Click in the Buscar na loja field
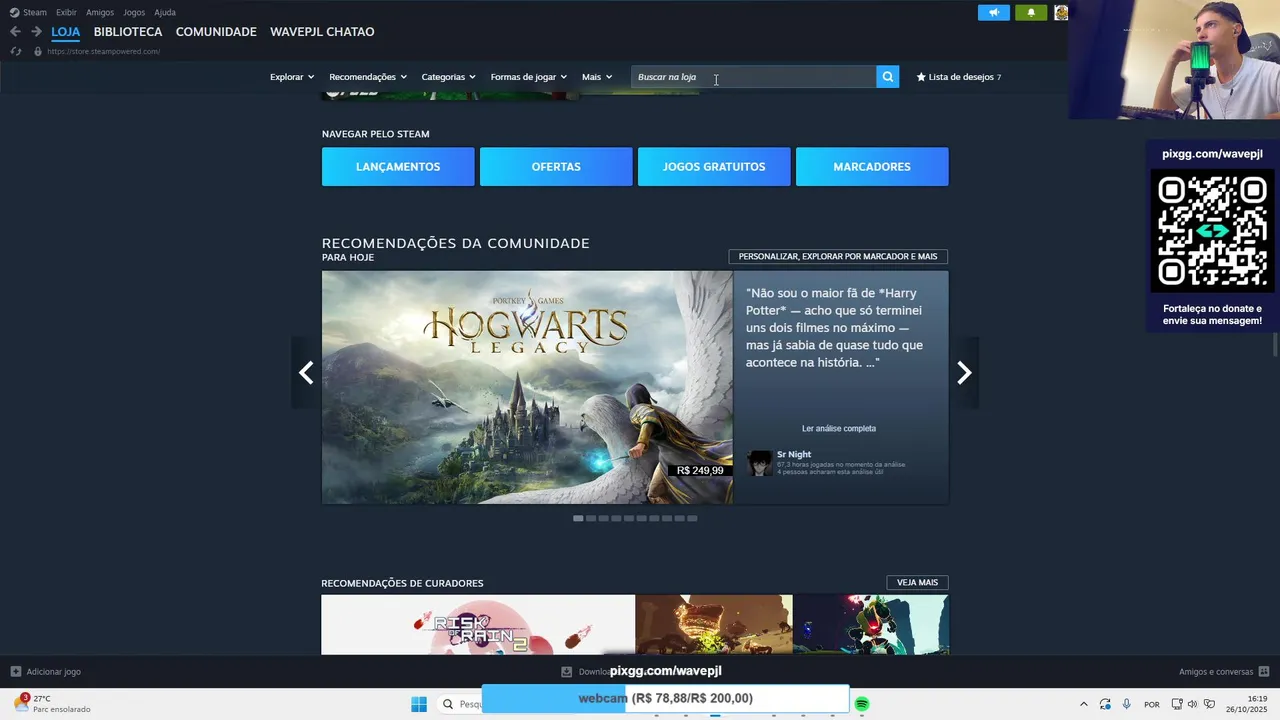 [753, 77]
